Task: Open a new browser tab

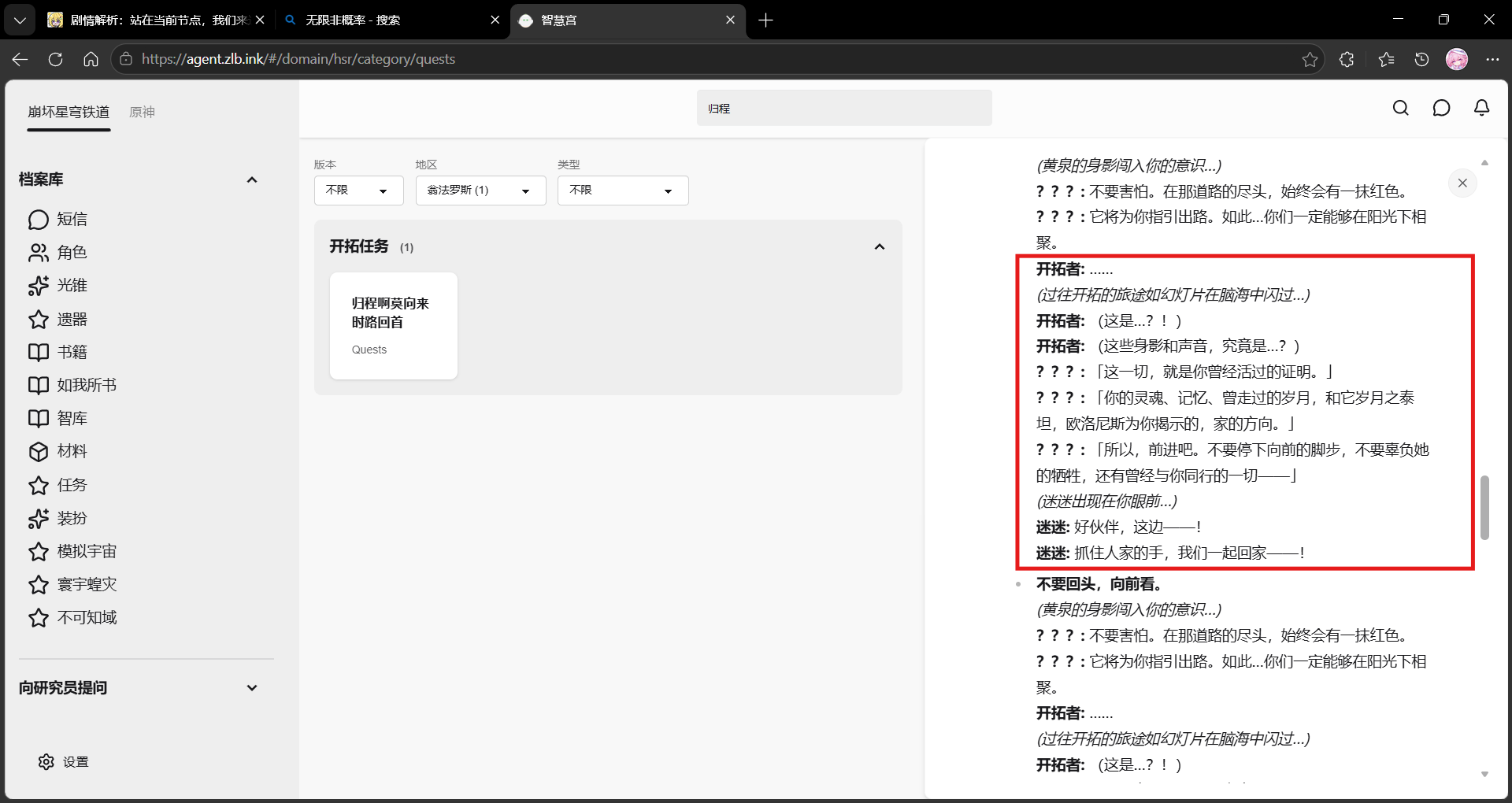Action: click(765, 20)
